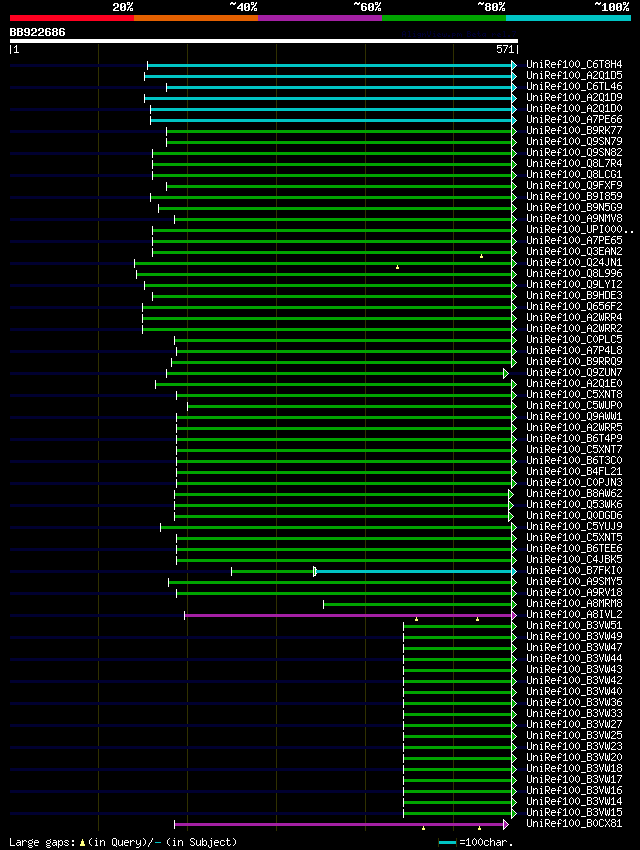Select the UniRef100_Q9SN79 label
Viewport: 640px width, 850px height.
click(x=574, y=141)
